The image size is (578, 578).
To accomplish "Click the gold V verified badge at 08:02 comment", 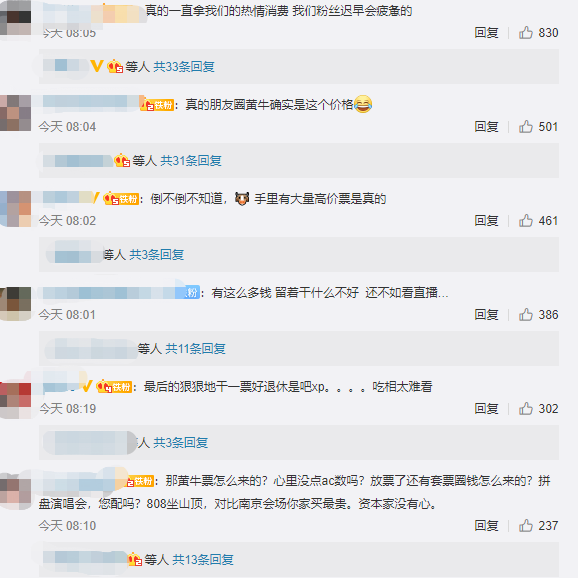I will click(96, 198).
